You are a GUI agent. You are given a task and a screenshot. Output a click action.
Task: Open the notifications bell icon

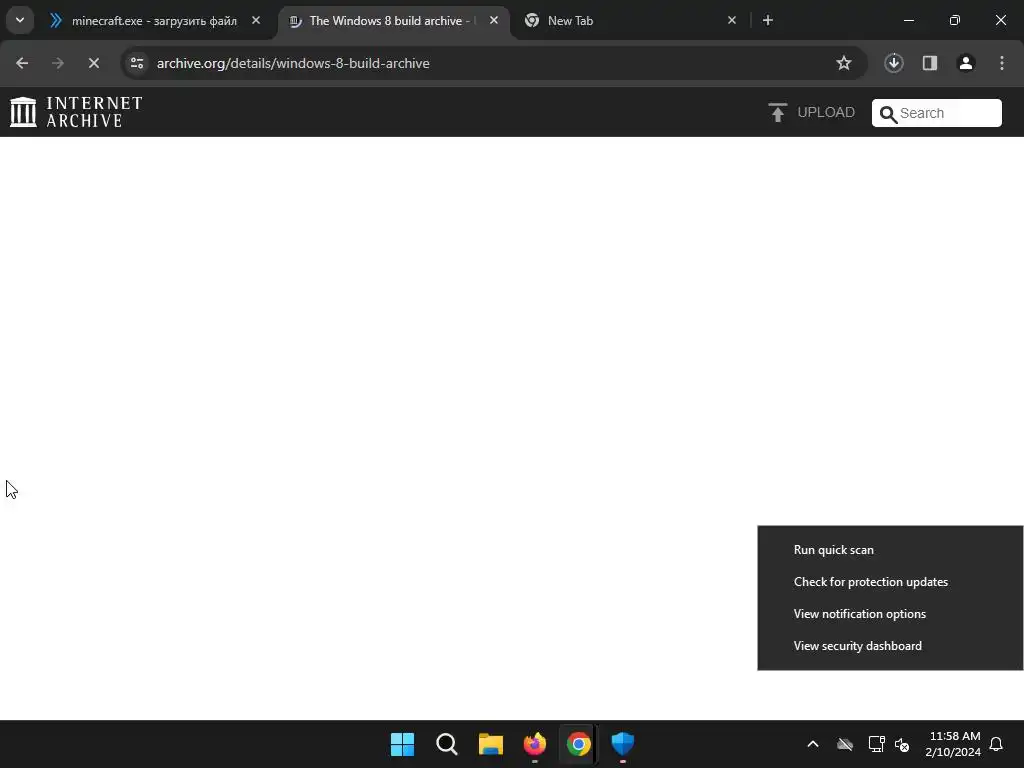tap(997, 744)
